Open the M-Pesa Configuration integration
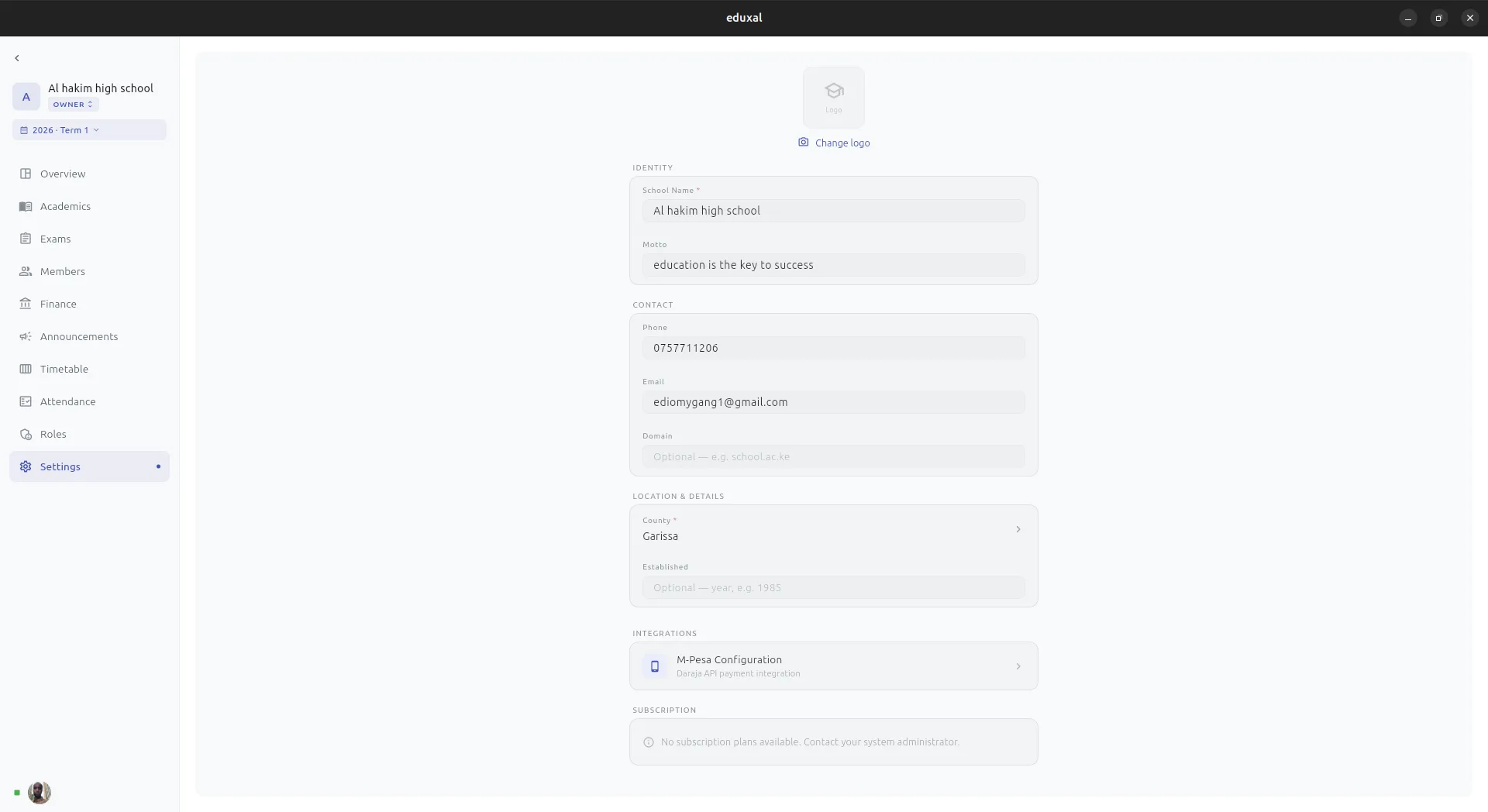Viewport: 1488px width, 812px height. click(833, 666)
